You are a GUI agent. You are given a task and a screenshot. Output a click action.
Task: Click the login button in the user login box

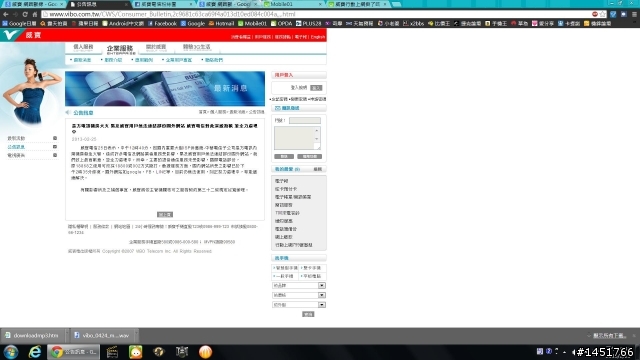click(316, 88)
